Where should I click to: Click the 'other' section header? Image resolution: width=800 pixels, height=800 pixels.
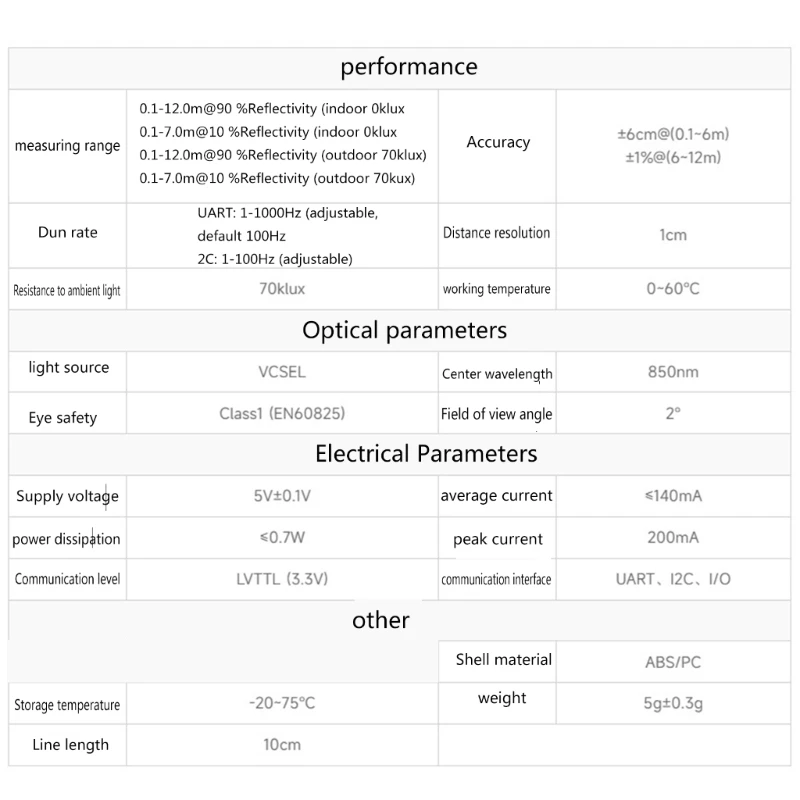pyautogui.click(x=380, y=620)
